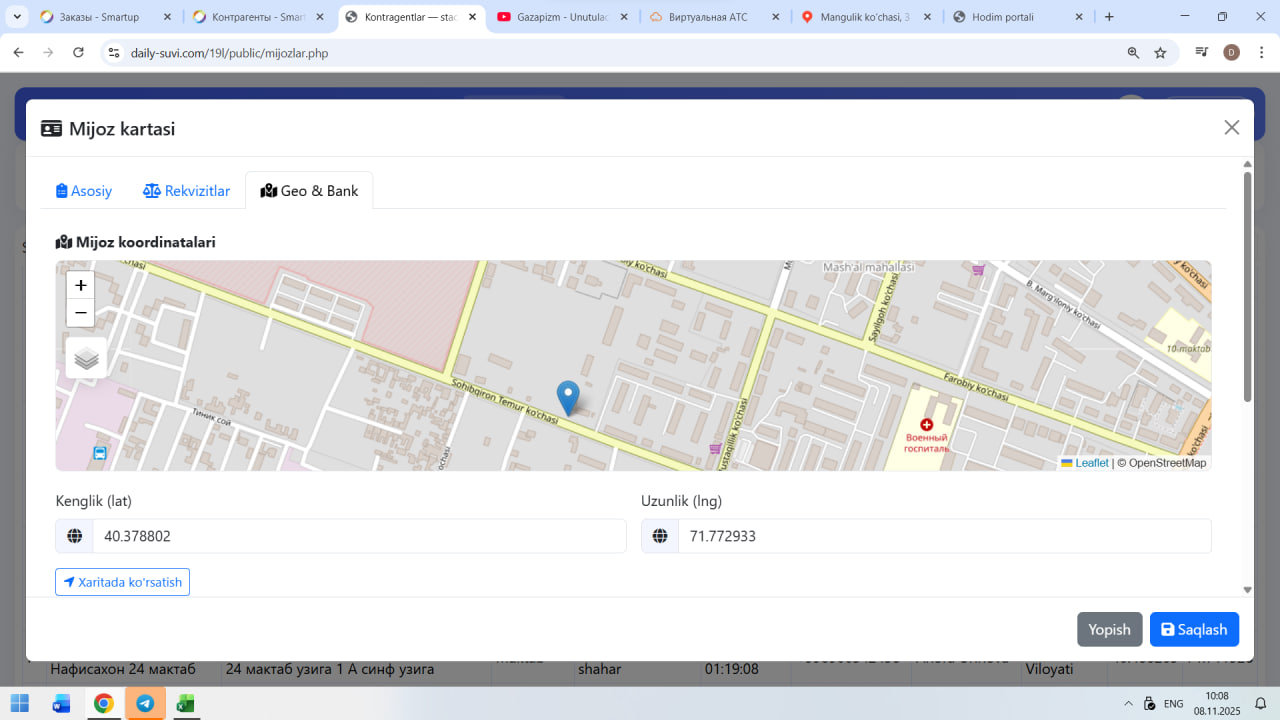The height and width of the screenshot is (720, 1280).
Task: Open the browser tab list dropdown
Action: click(x=17, y=17)
